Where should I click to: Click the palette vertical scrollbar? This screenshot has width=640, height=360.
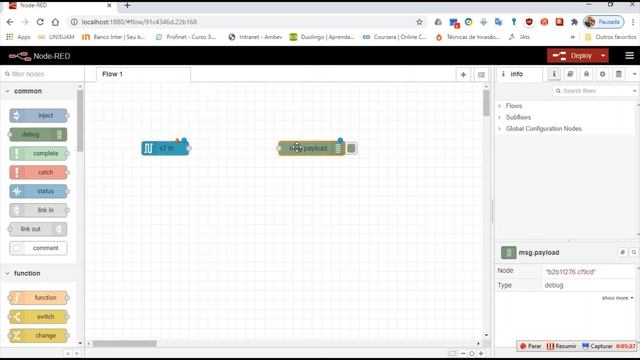[x=80, y=121]
